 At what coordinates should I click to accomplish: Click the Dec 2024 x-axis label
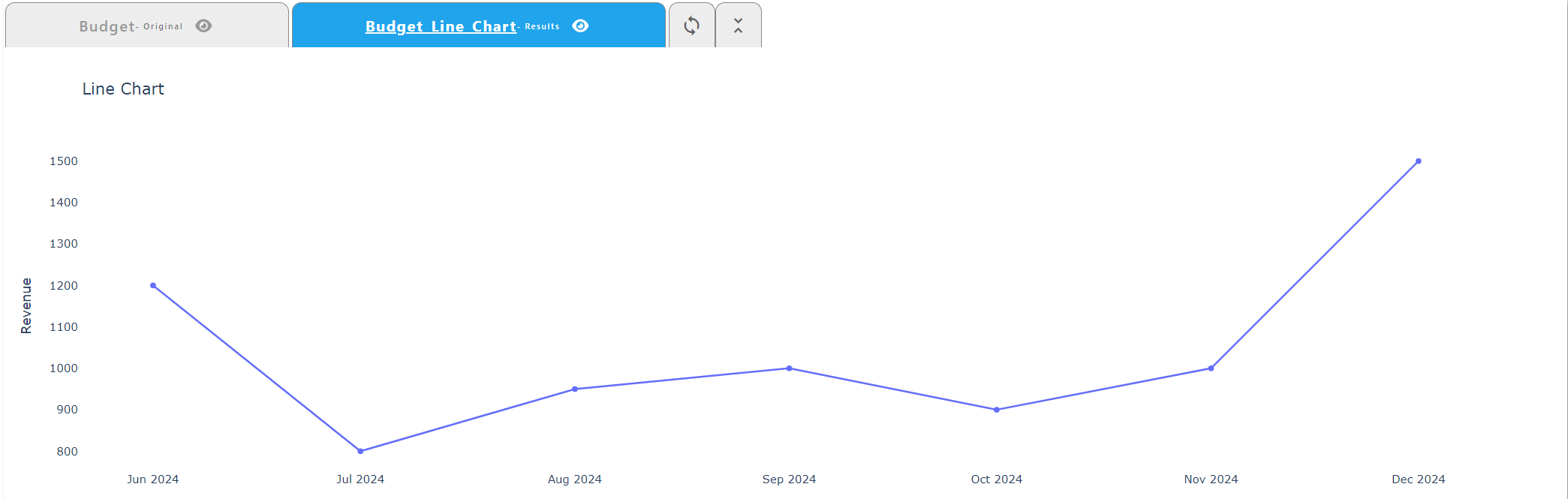point(1418,479)
